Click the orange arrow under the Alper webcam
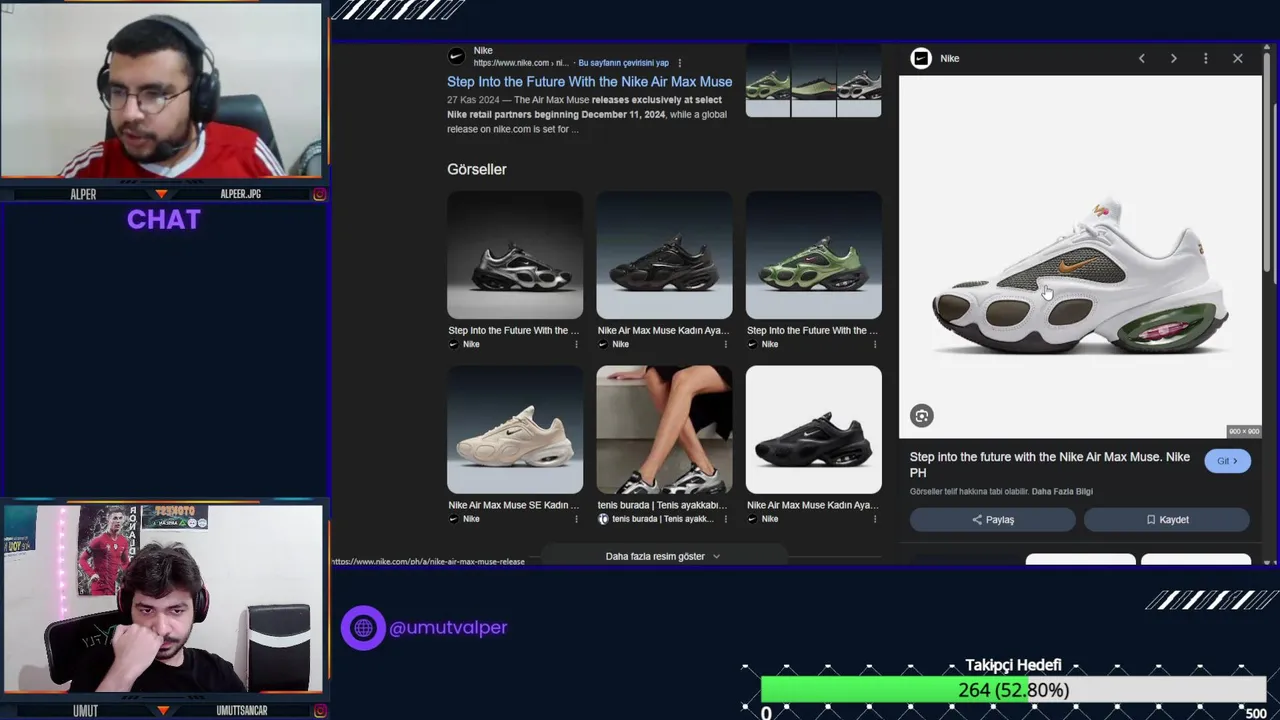 click(x=161, y=194)
